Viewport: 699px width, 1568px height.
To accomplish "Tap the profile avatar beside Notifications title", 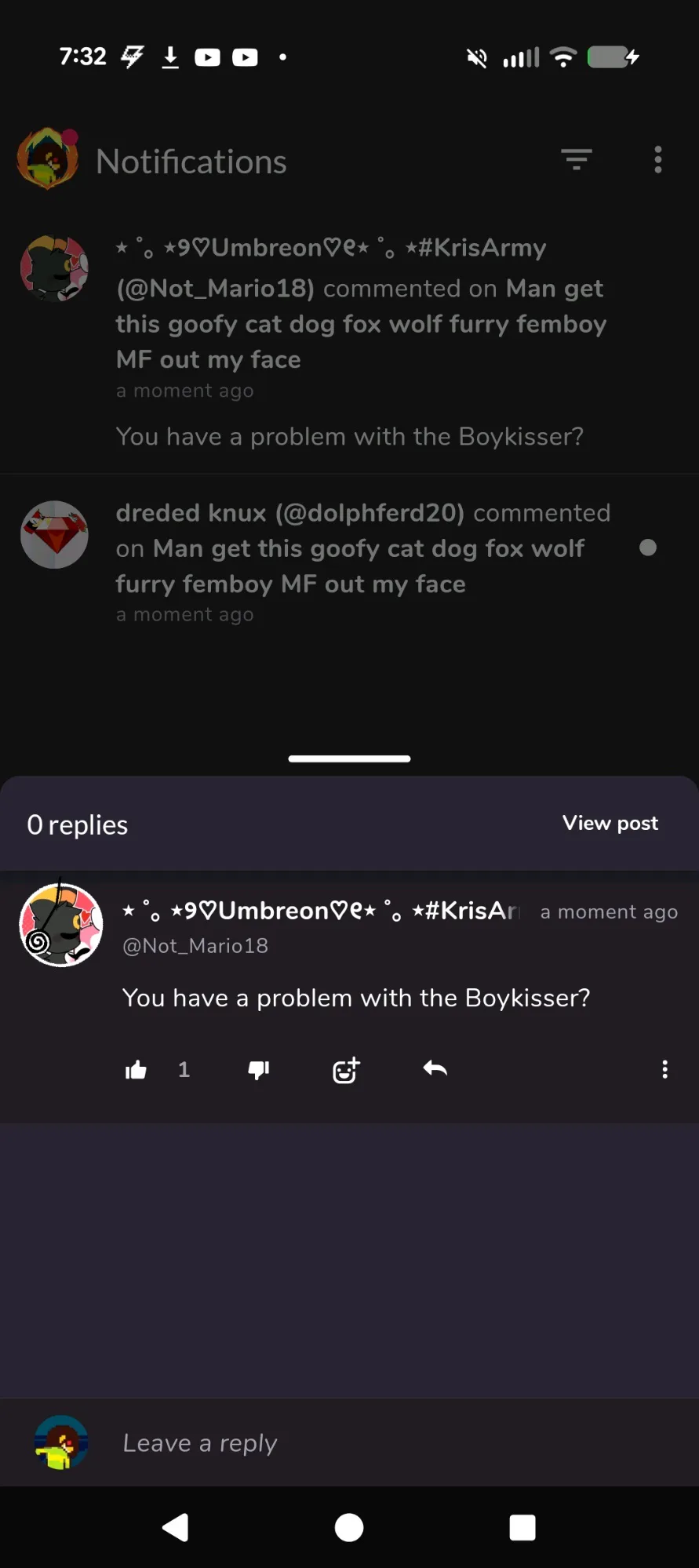I will (48, 159).
